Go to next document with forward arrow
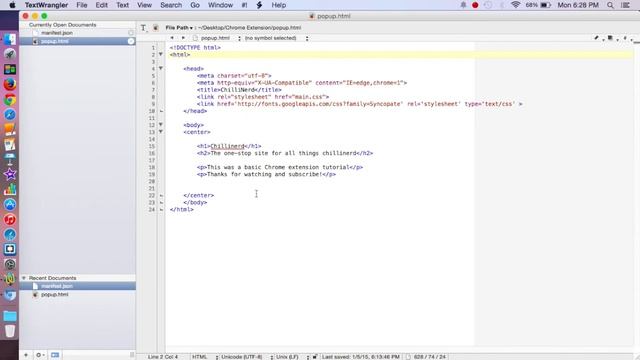The image size is (640, 360). 183,38
